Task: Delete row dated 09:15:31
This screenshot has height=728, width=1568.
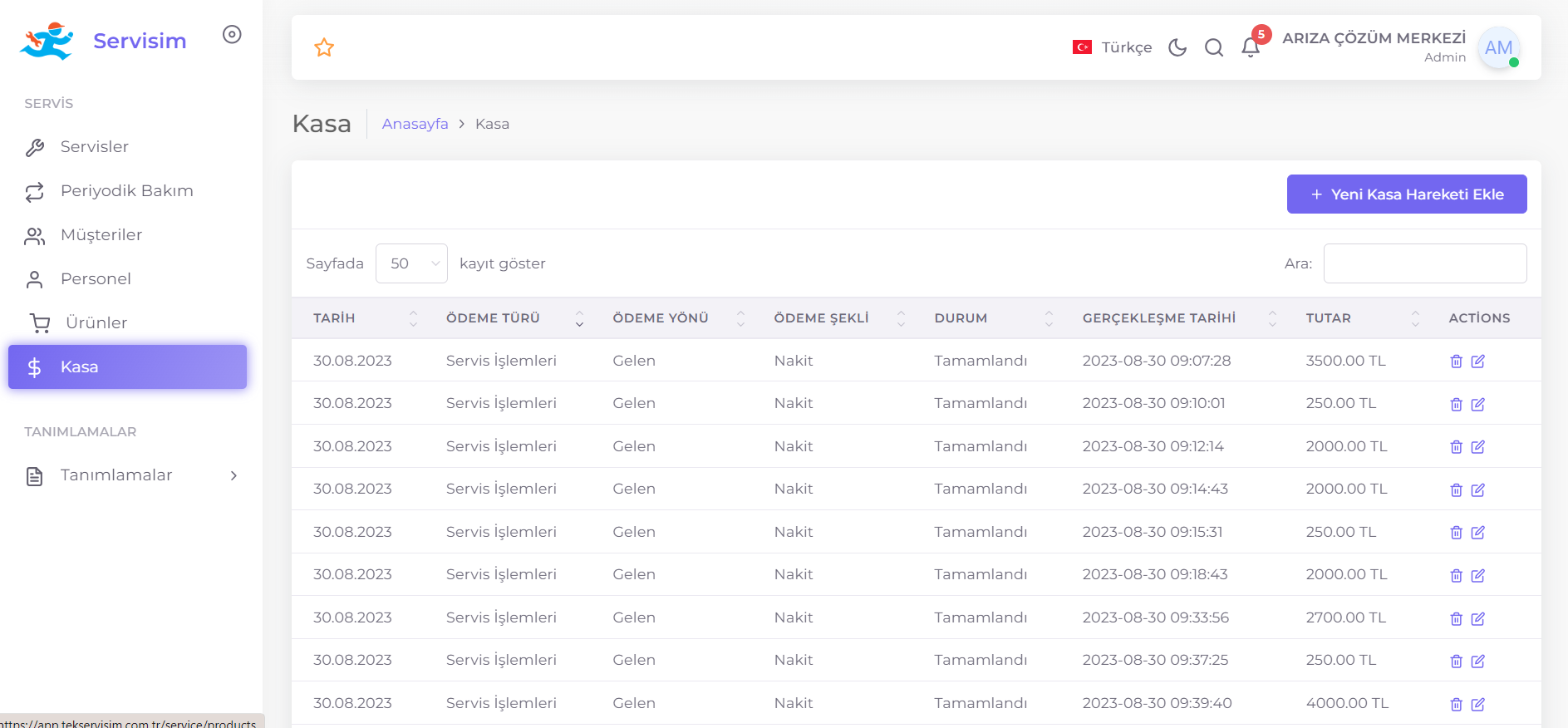Action: (1456, 533)
